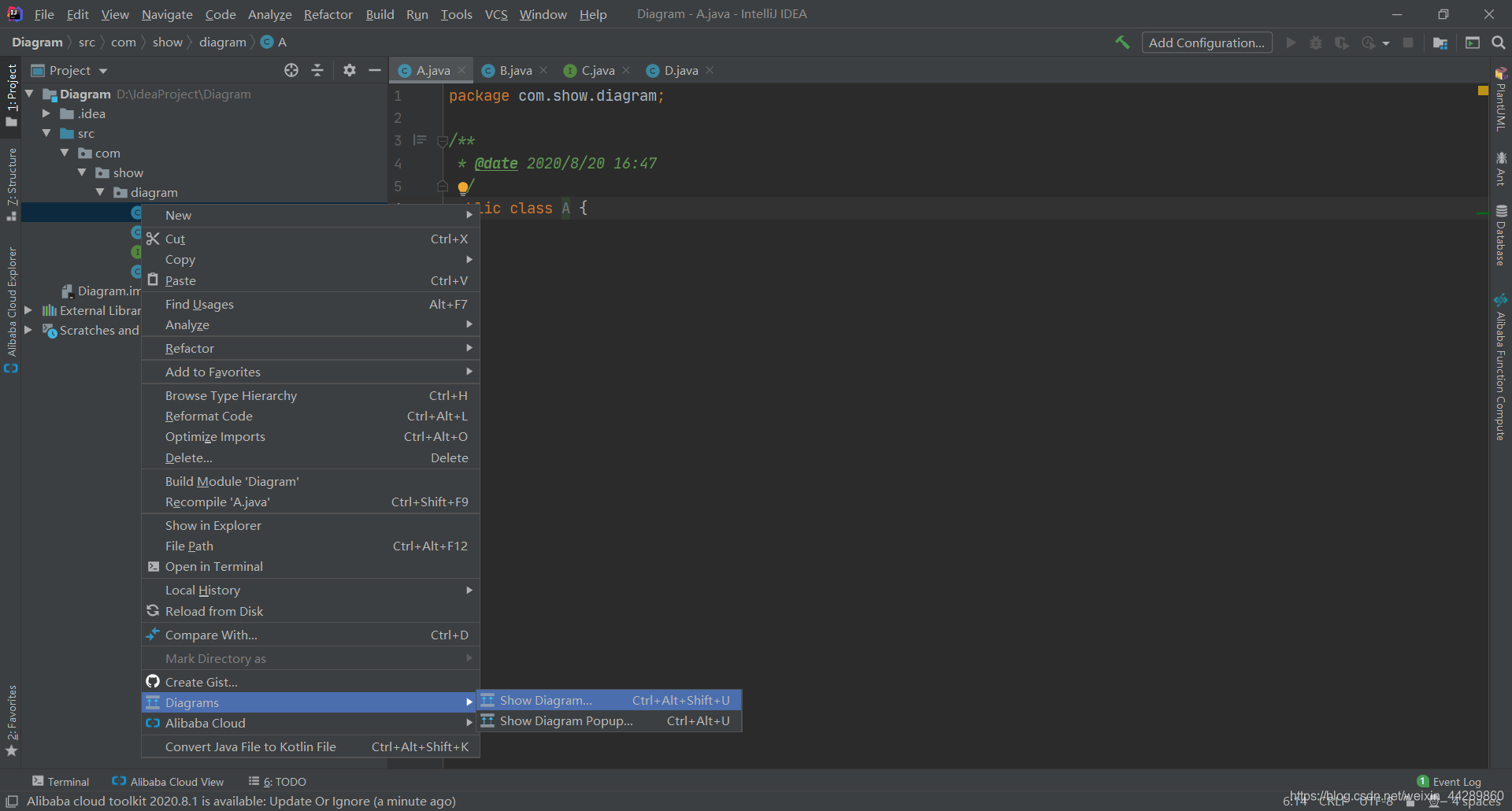Click the Event Log button
Viewport: 1512px width, 811px height.
click(x=1449, y=781)
